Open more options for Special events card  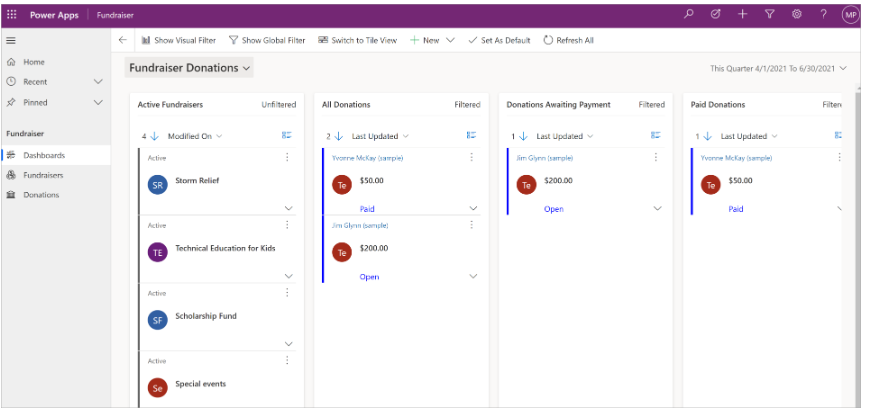(287, 360)
